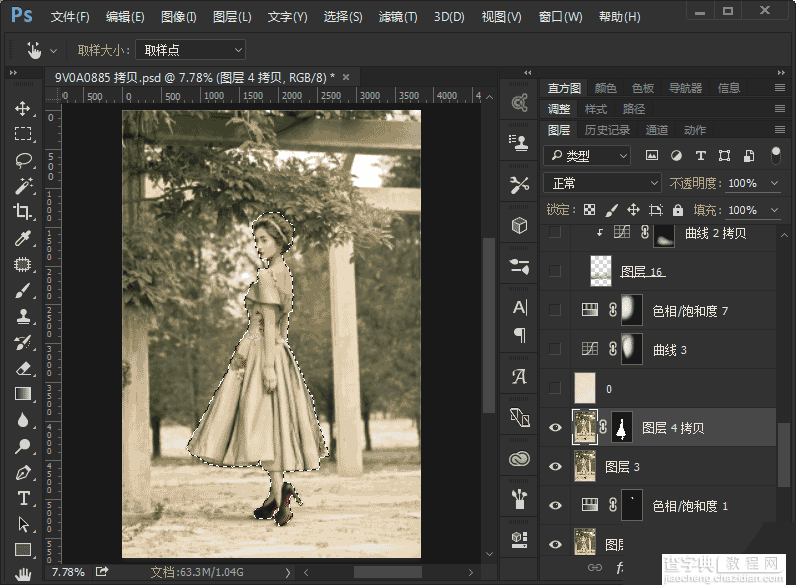Select the Rectangle shape tool
This screenshot has height=585, width=796.
point(22,549)
